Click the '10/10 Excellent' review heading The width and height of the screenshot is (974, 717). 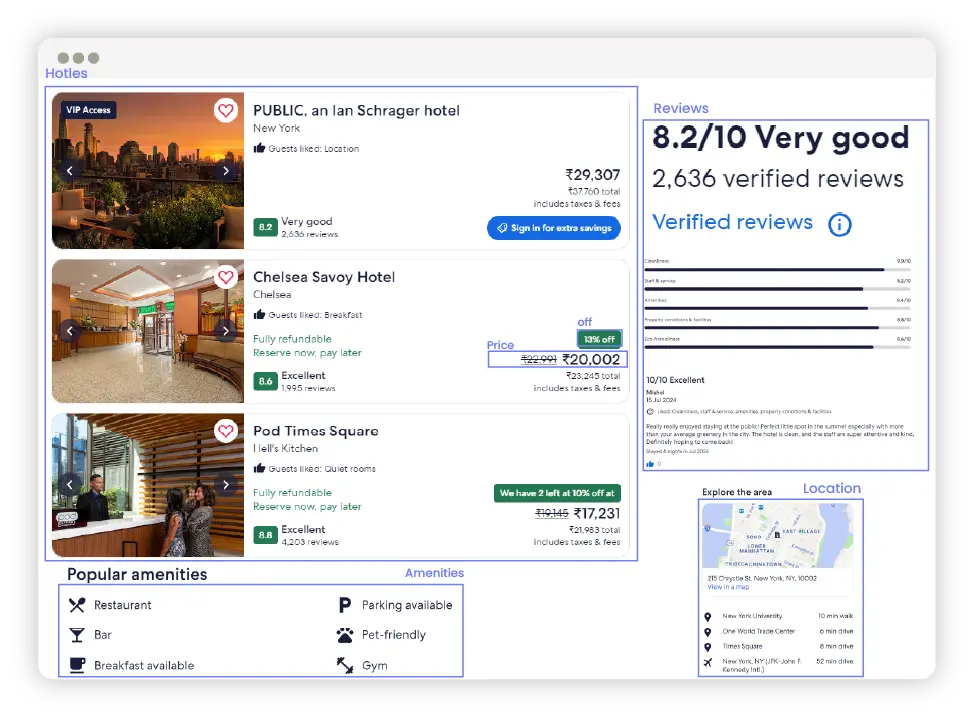tap(675, 380)
